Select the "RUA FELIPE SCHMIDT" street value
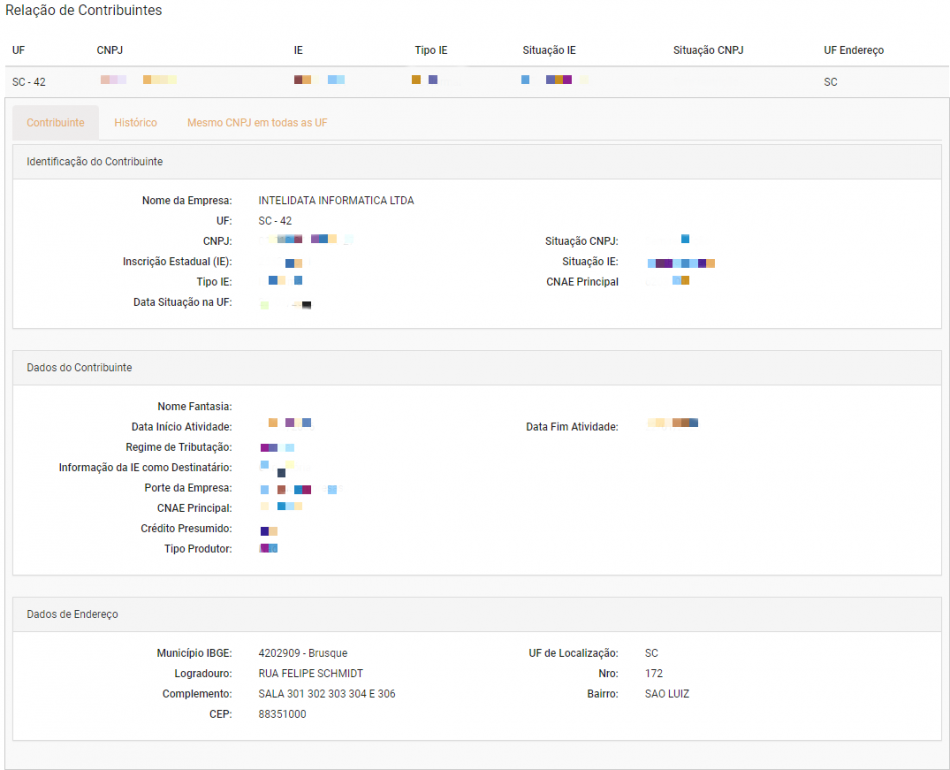 pyautogui.click(x=311, y=674)
